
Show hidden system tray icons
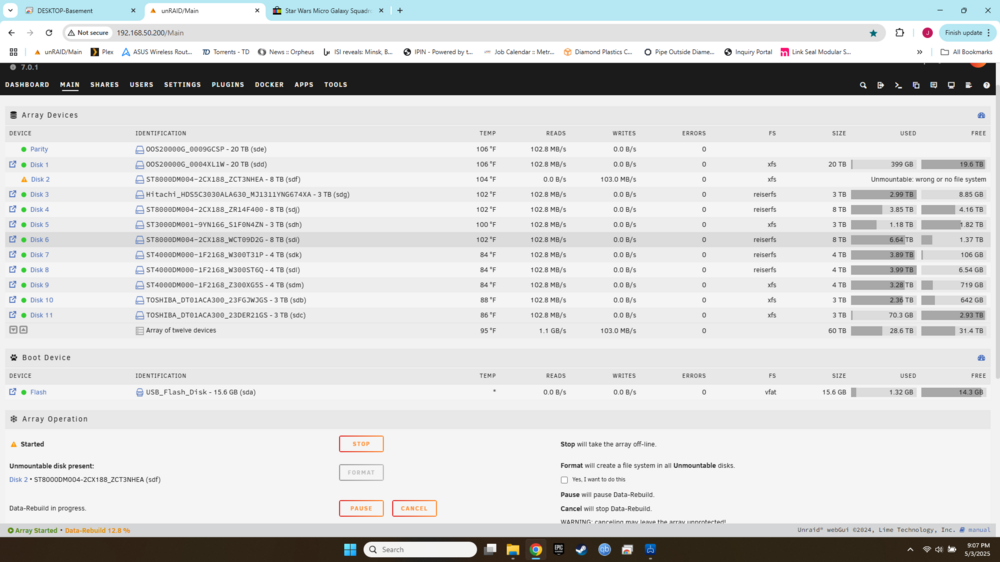point(910,549)
